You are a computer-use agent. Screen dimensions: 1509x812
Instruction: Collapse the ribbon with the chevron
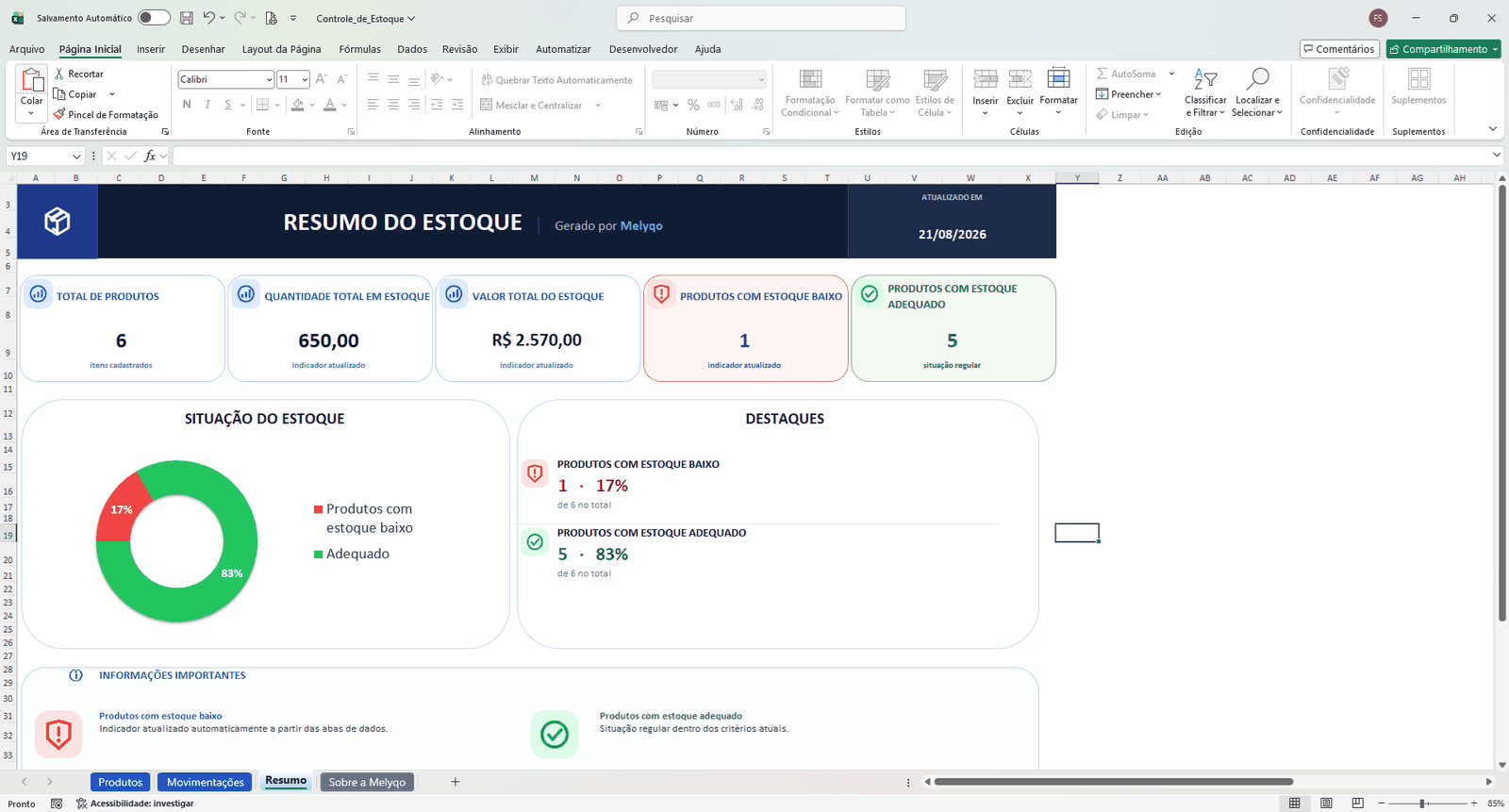(x=1493, y=129)
